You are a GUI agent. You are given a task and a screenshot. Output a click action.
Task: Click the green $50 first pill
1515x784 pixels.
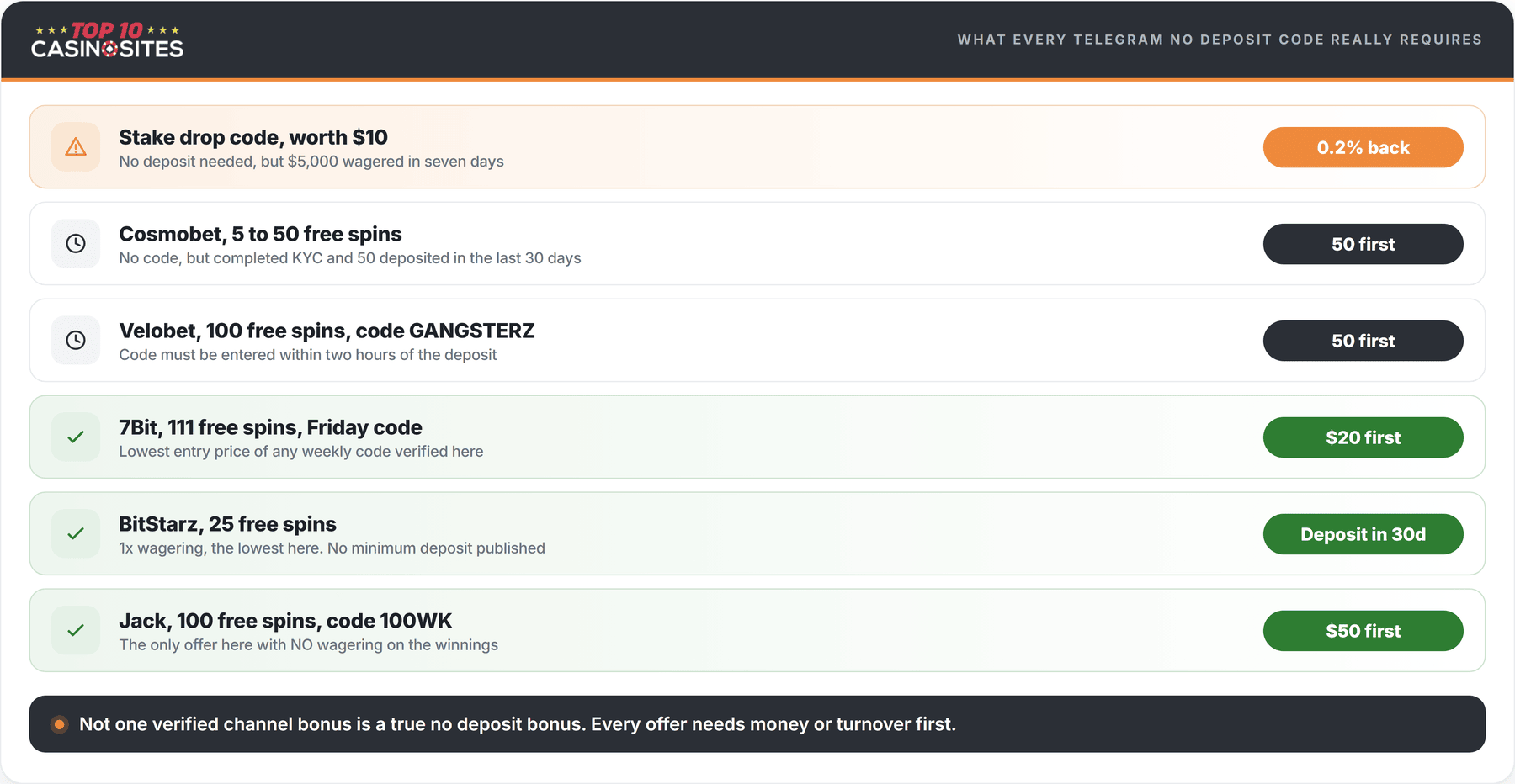[x=1363, y=631]
